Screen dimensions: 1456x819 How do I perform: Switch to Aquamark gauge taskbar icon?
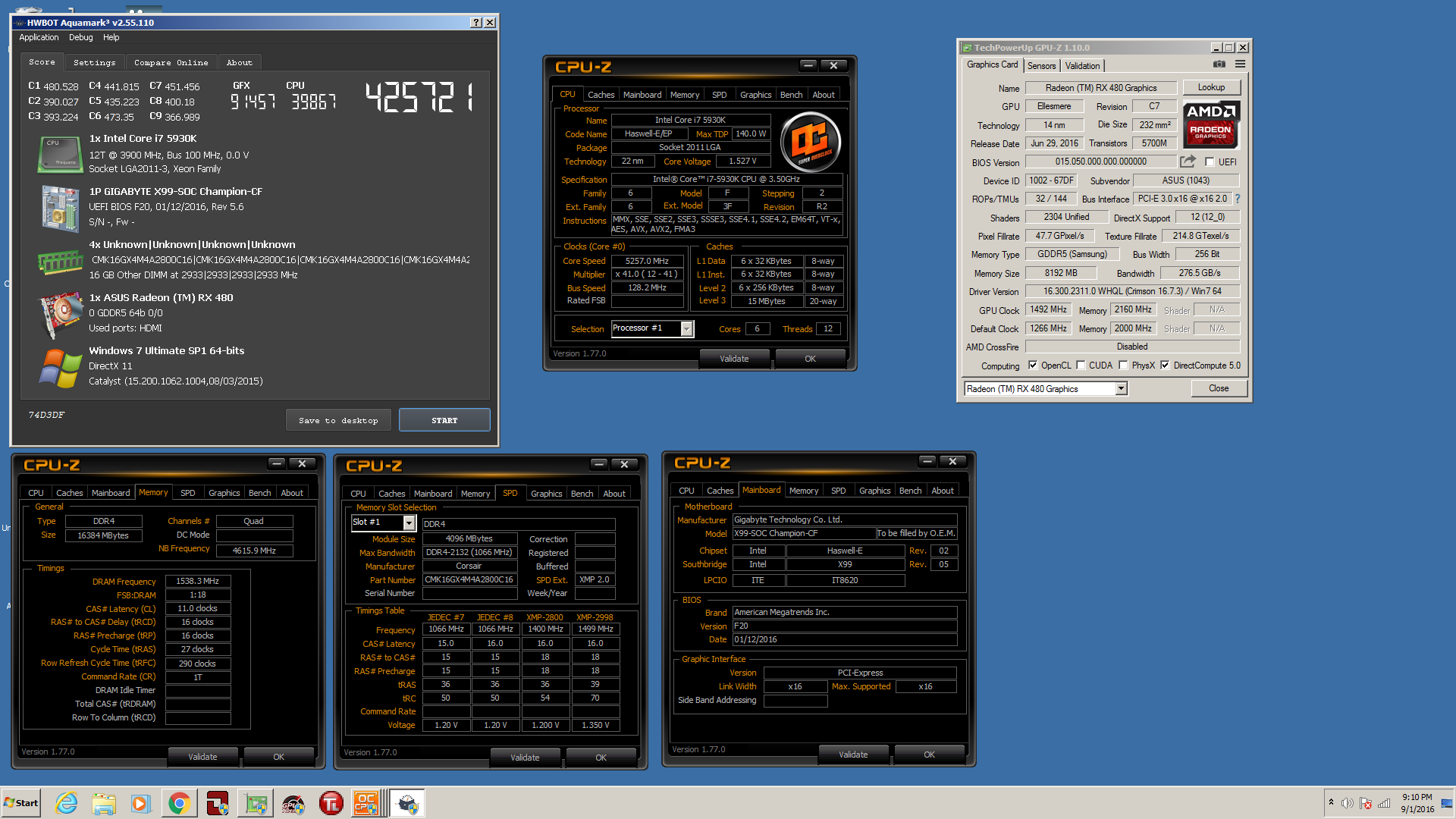coord(407,803)
